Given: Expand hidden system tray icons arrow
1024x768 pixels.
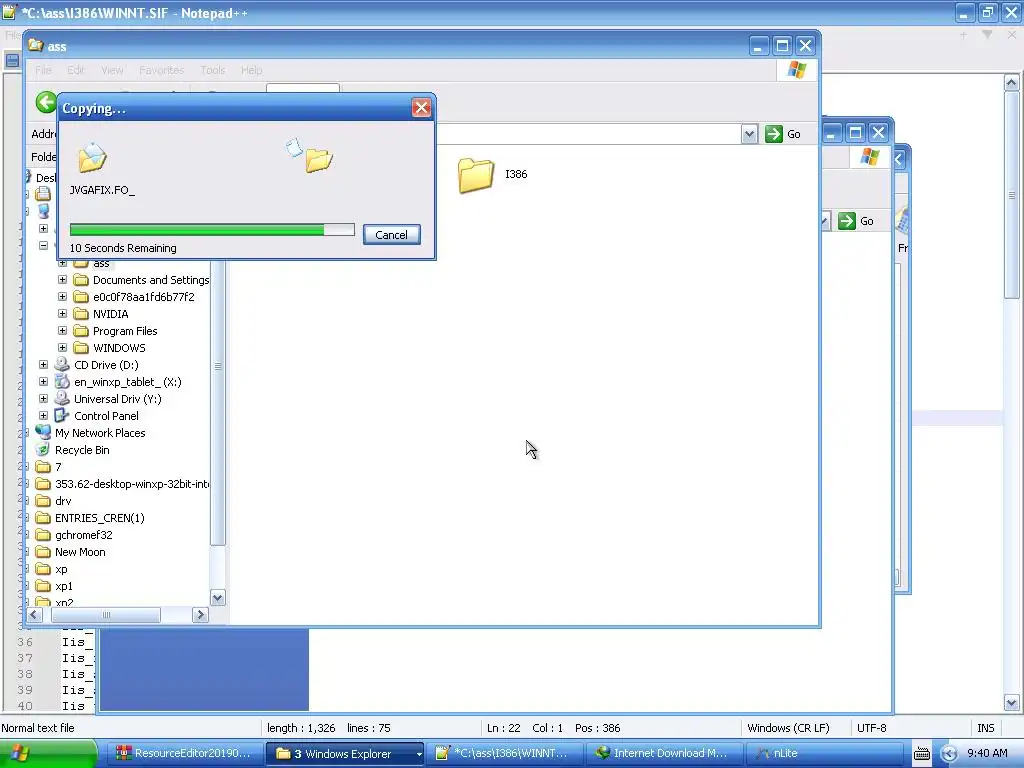Looking at the screenshot, I should tap(949, 754).
